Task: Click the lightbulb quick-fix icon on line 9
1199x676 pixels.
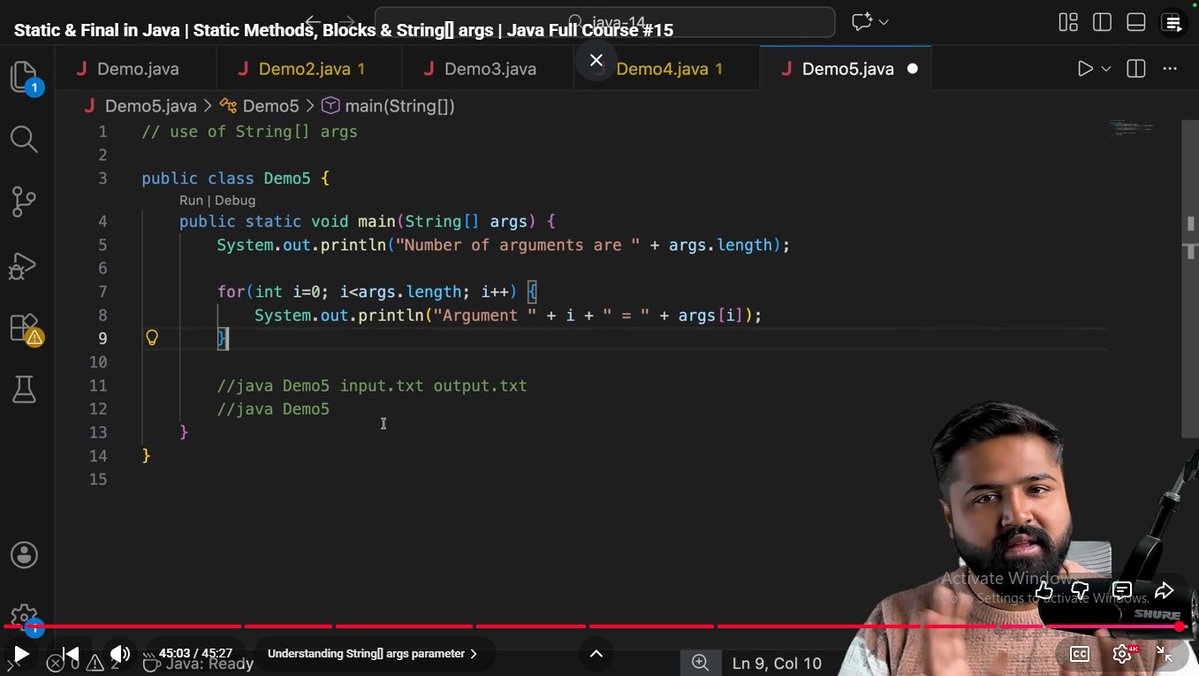Action: click(151, 338)
